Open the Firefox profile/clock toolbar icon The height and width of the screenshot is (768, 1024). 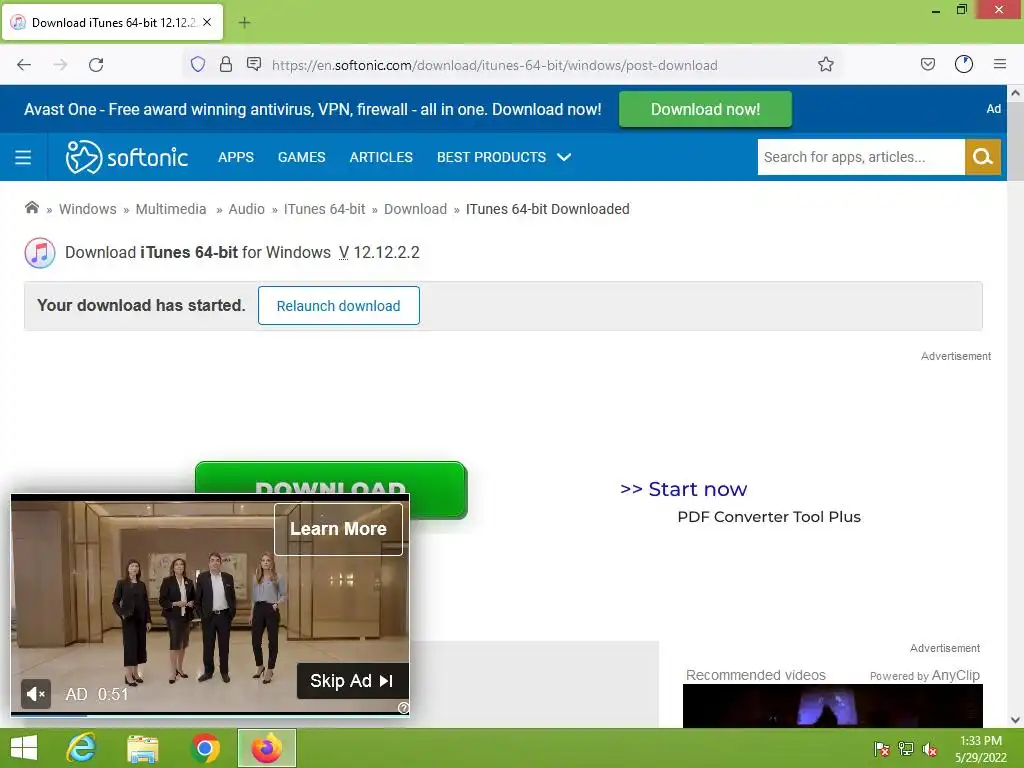(x=964, y=64)
